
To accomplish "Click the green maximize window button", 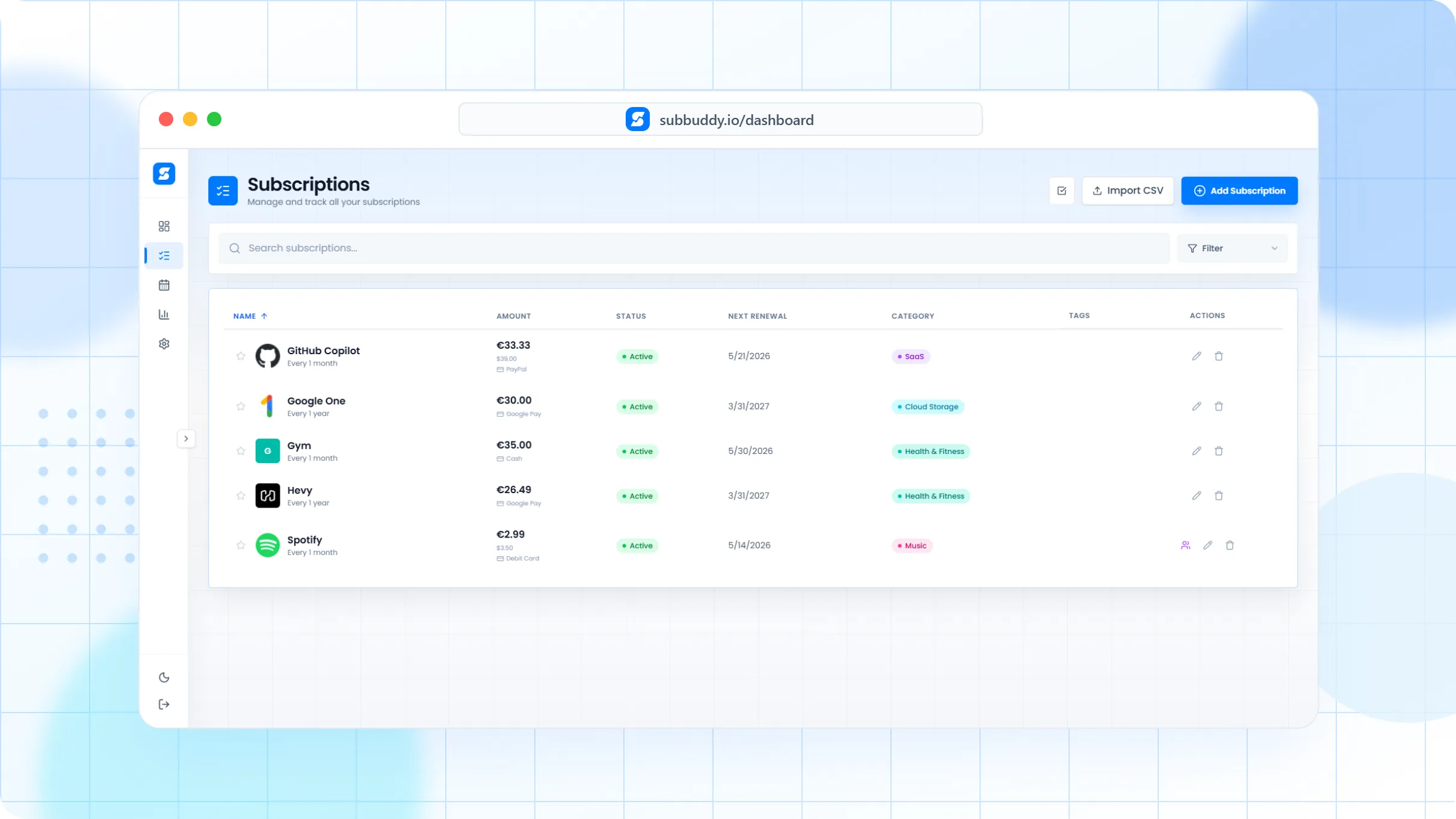I will [x=214, y=119].
